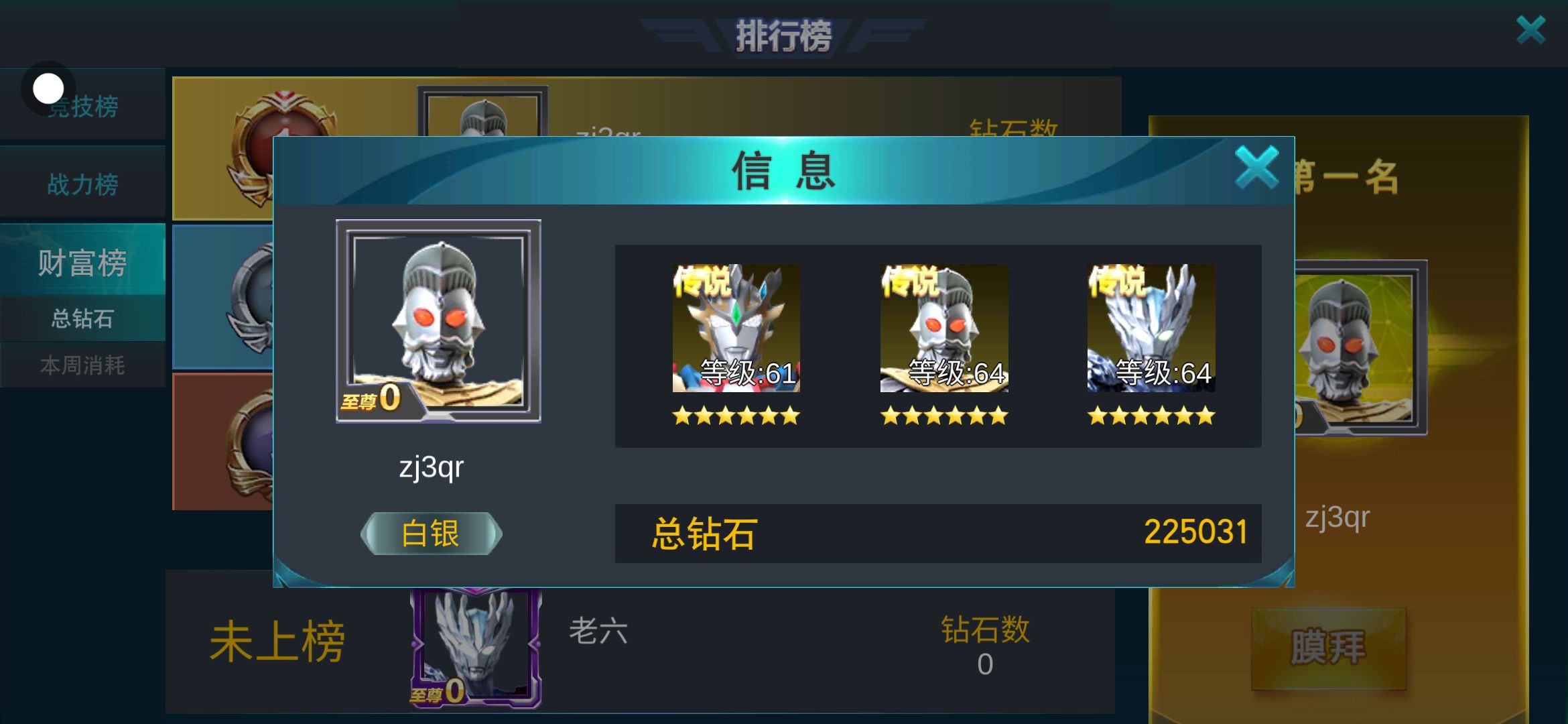The image size is (1568, 724).
Task: Click the 膜拜 worship button
Action: point(1328,648)
